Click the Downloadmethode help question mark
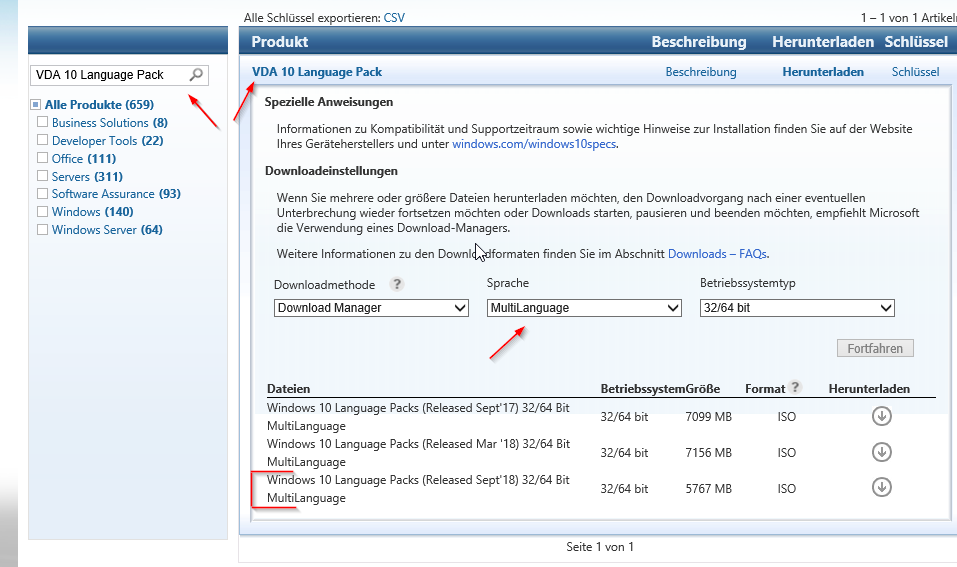This screenshot has width=957, height=567. 397,284
